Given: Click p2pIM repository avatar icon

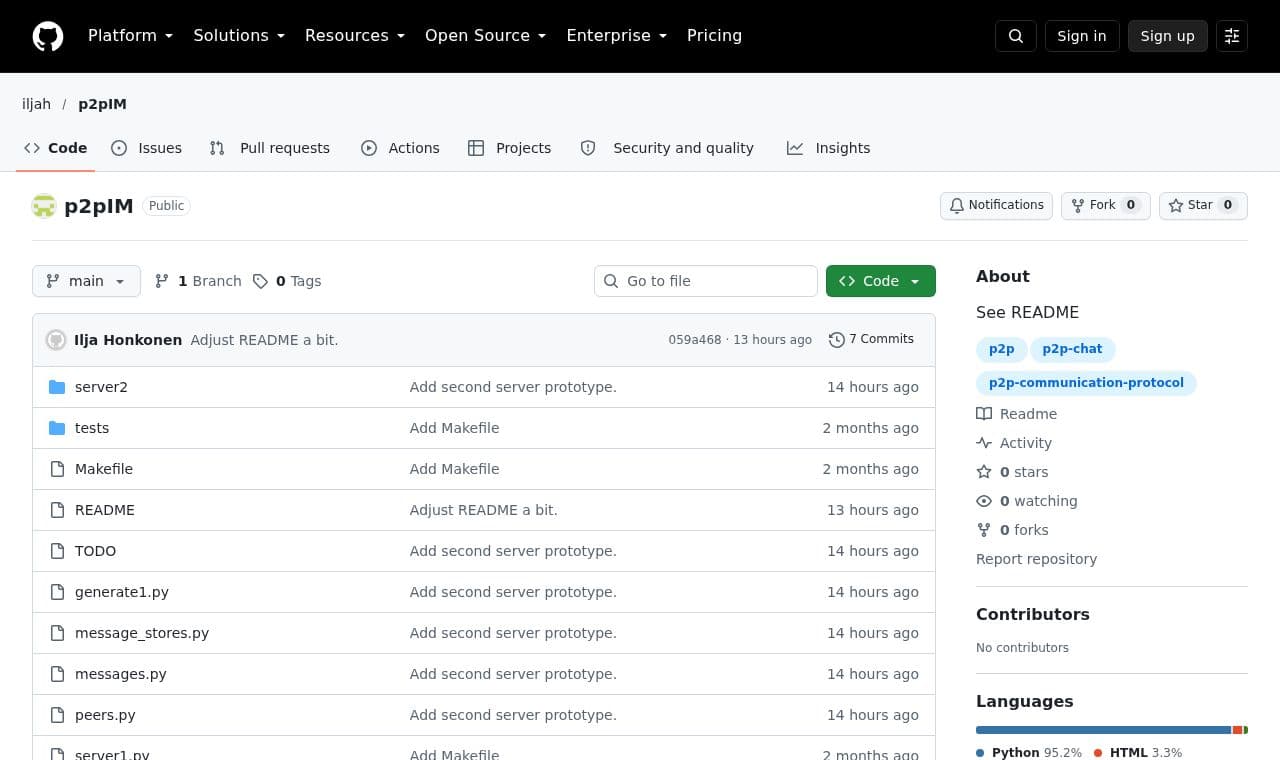Looking at the screenshot, I should 44,206.
